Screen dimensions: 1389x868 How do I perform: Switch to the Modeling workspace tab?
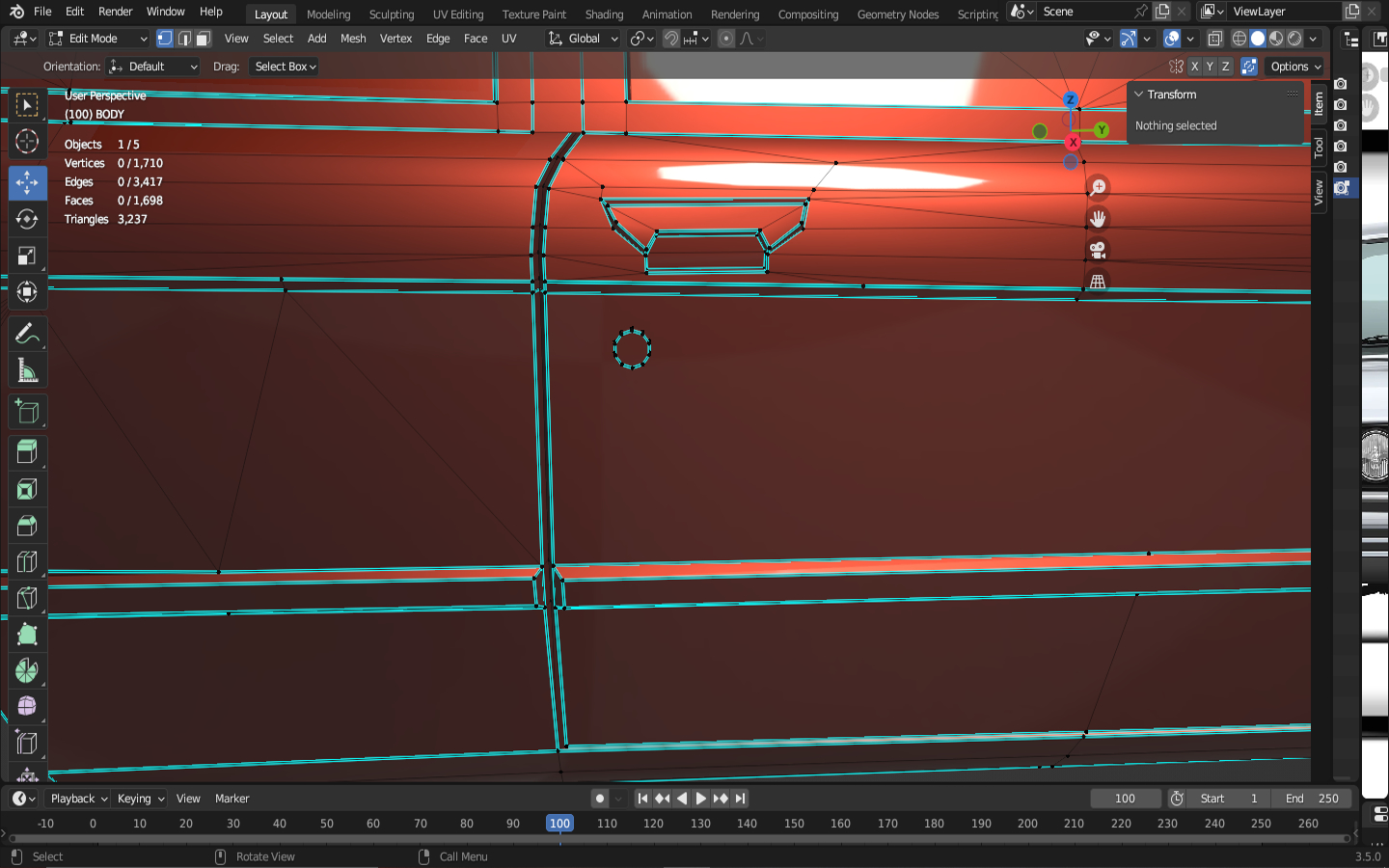[x=328, y=14]
